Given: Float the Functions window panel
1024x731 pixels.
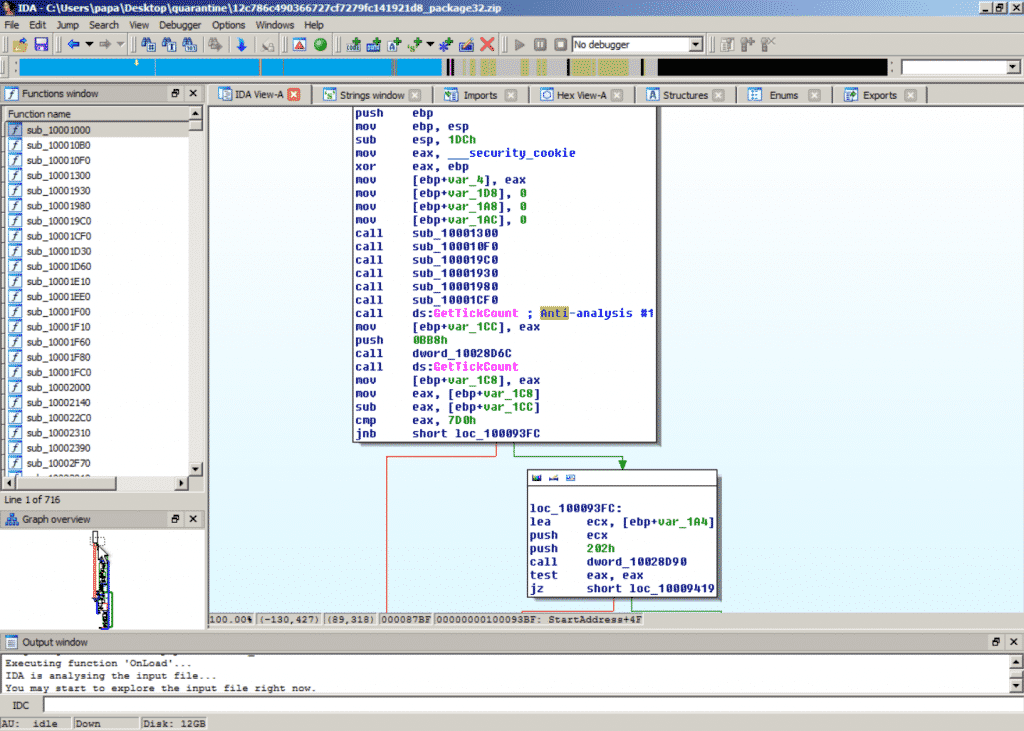Looking at the screenshot, I should coord(175,93).
